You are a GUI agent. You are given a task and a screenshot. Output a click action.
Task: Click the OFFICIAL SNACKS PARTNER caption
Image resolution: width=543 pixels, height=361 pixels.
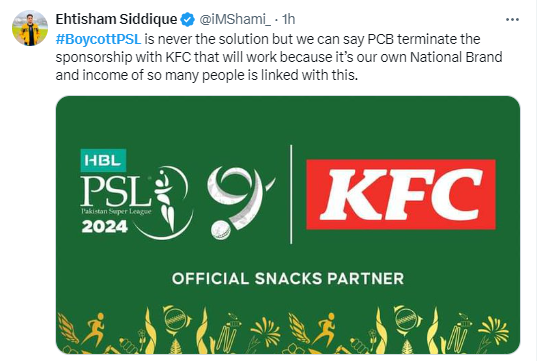point(288,279)
